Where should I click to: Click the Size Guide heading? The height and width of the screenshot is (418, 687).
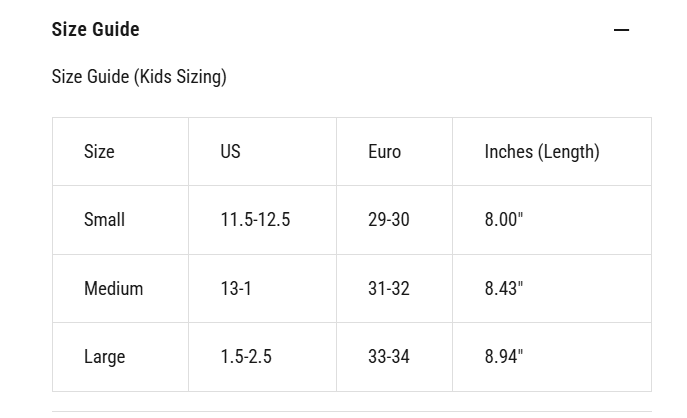pos(95,30)
